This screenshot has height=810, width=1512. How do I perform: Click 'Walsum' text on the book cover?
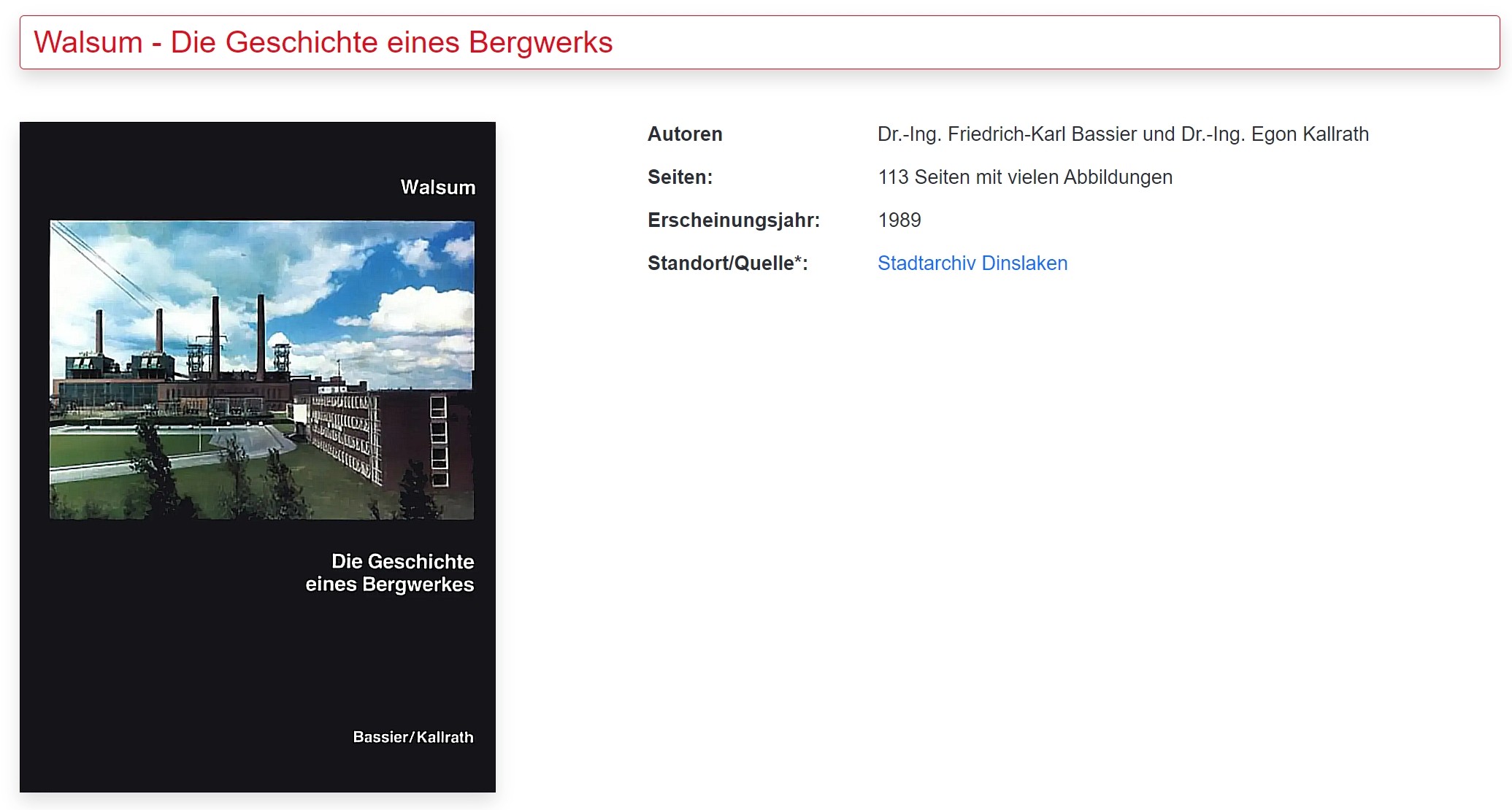[x=437, y=188]
